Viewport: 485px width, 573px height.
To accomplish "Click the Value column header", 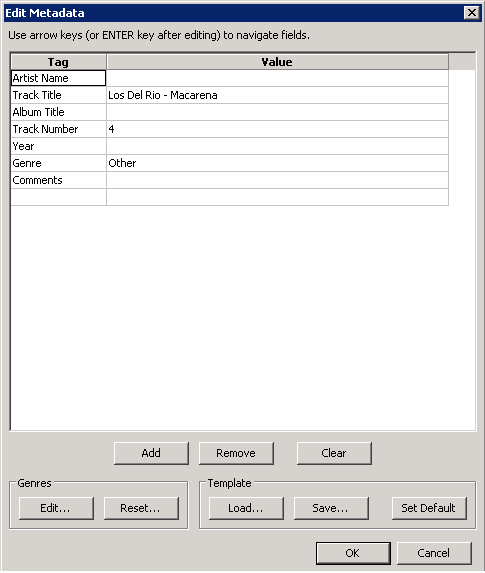I will coord(277,62).
